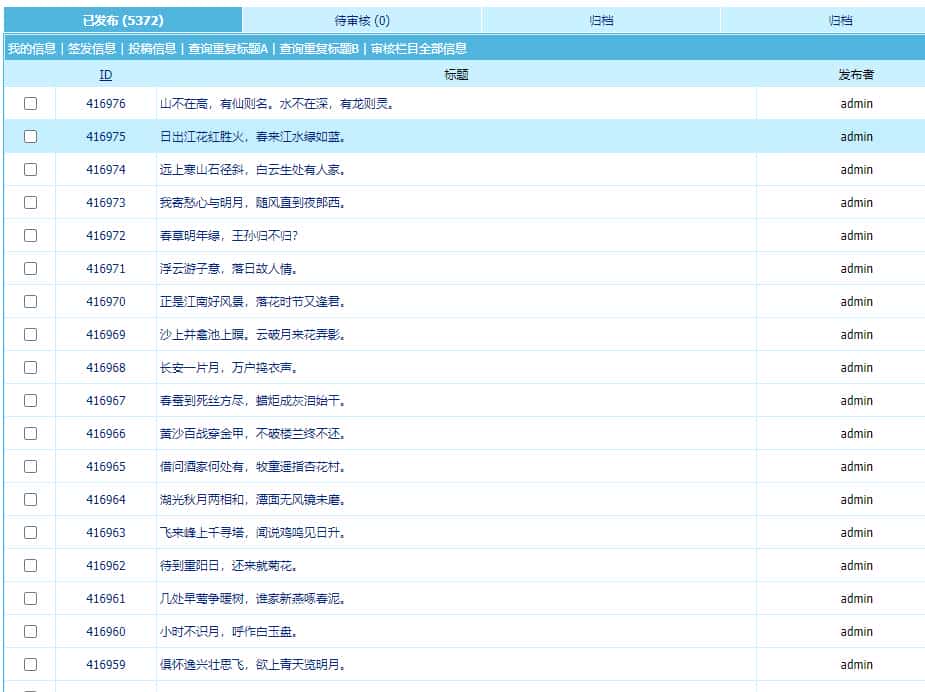Open title 春蚕到死丝方尽，蜡炬成灰泪始干。
This screenshot has height=692, width=925.
tap(252, 401)
